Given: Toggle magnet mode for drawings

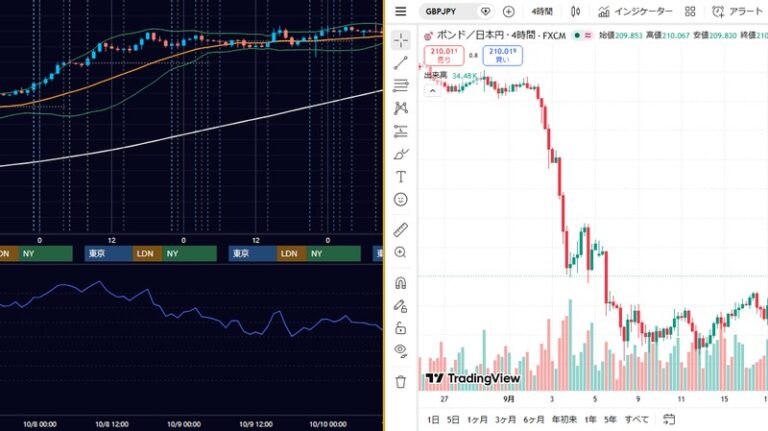Looking at the screenshot, I should tap(401, 283).
